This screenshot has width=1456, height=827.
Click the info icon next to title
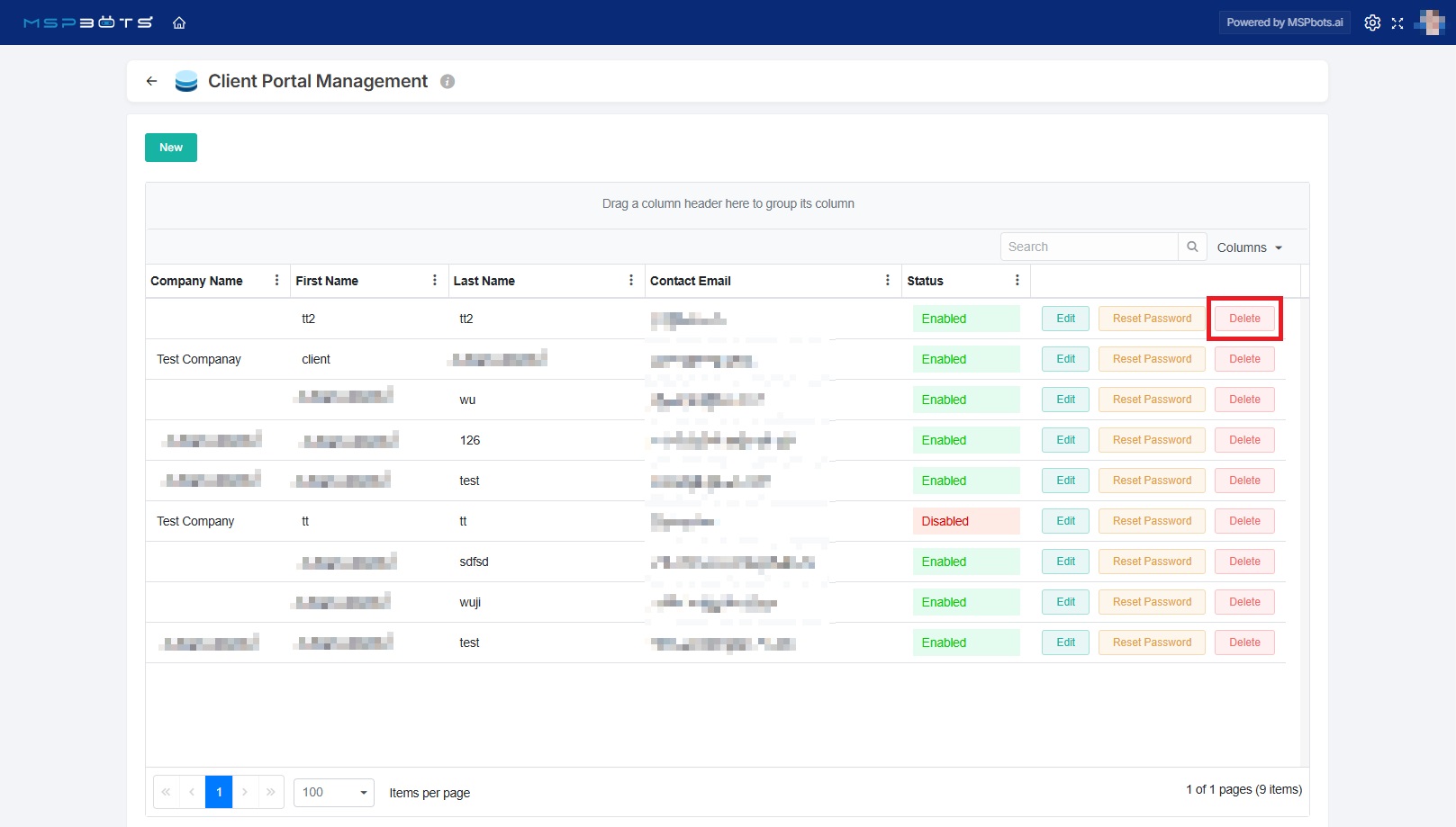448,81
